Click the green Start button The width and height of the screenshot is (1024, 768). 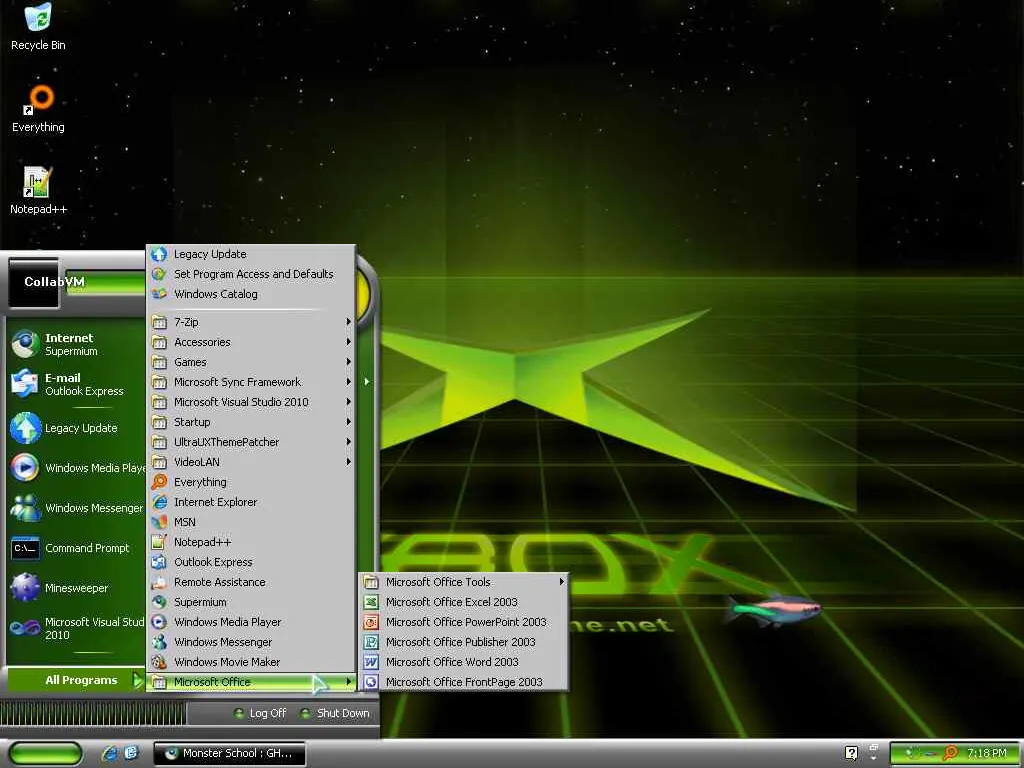coord(46,754)
